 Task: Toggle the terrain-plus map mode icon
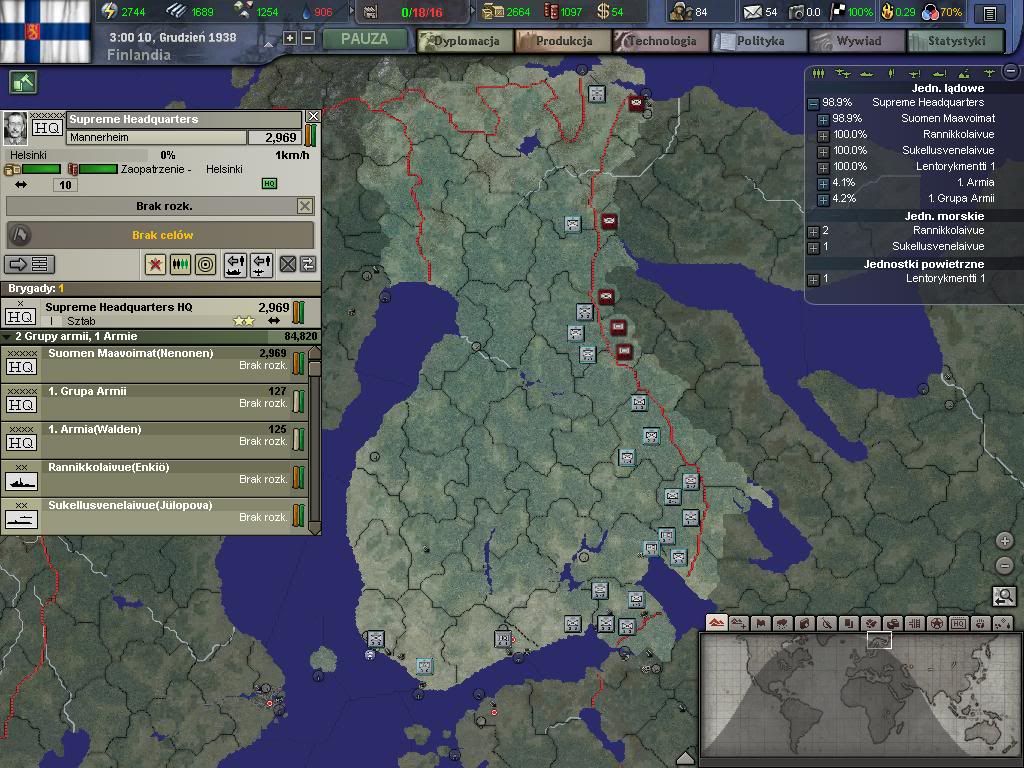coord(739,623)
